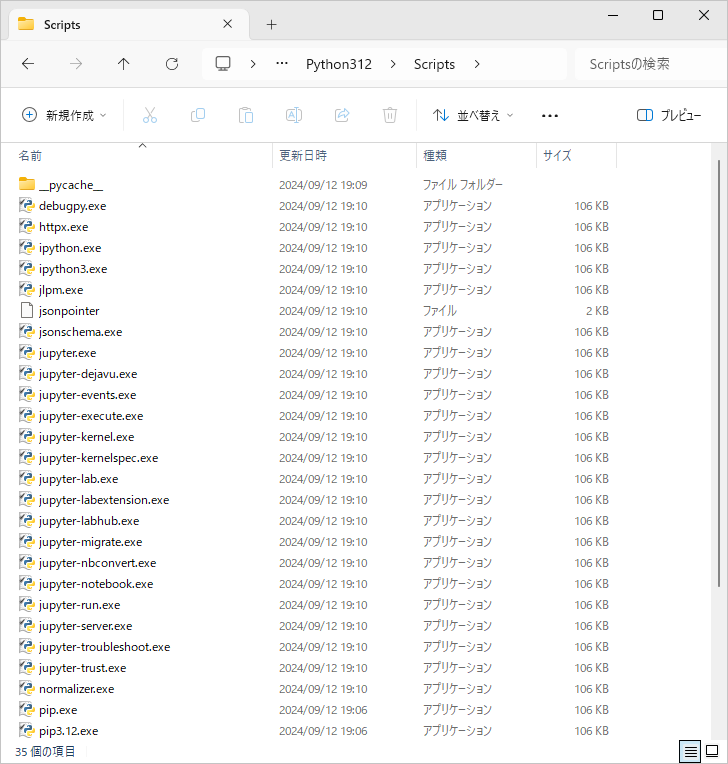Click the Cut scissors icon in toolbar
728x764 pixels.
coord(150,115)
